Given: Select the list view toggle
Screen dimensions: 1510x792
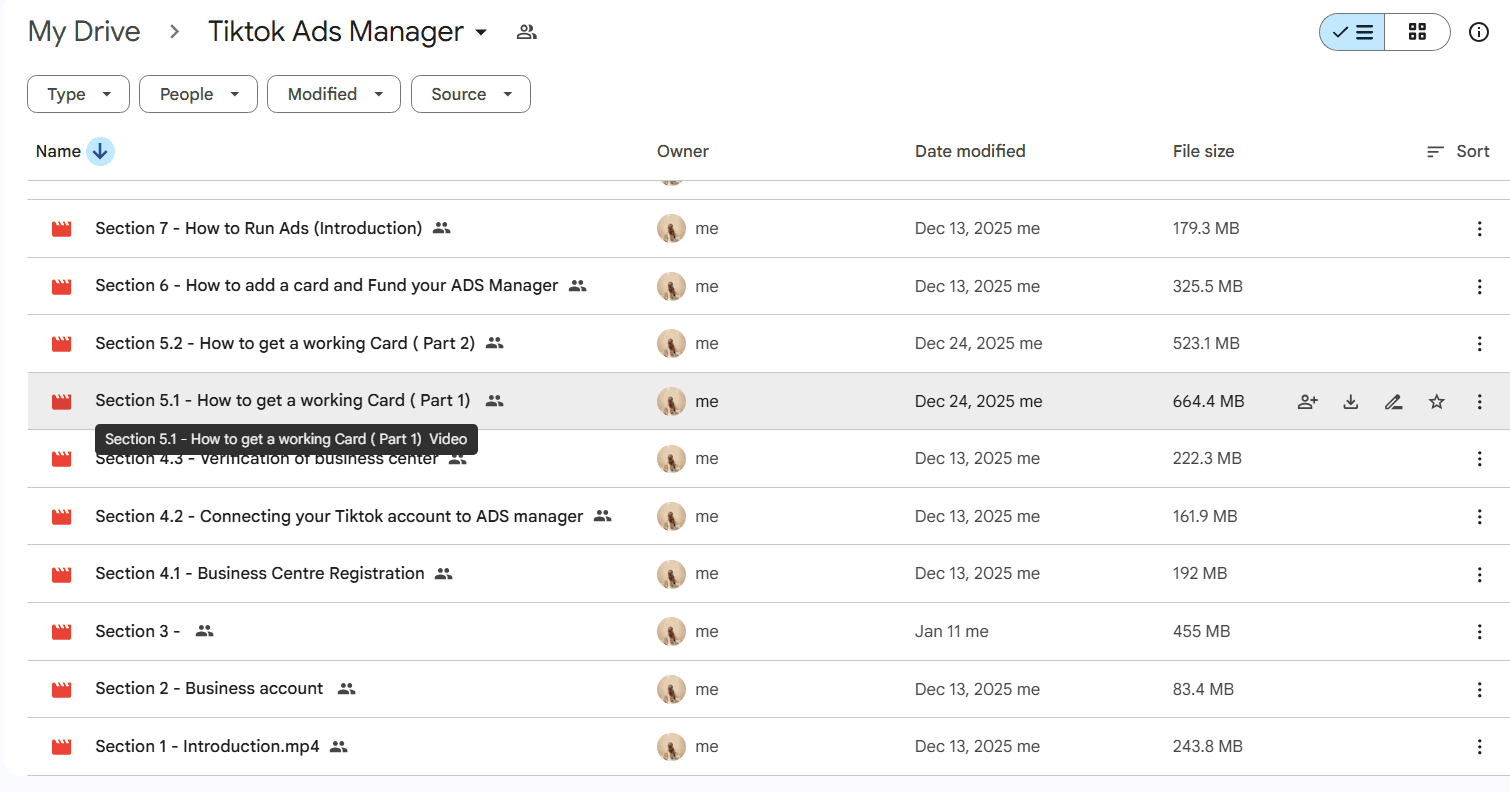Looking at the screenshot, I should coord(1351,31).
